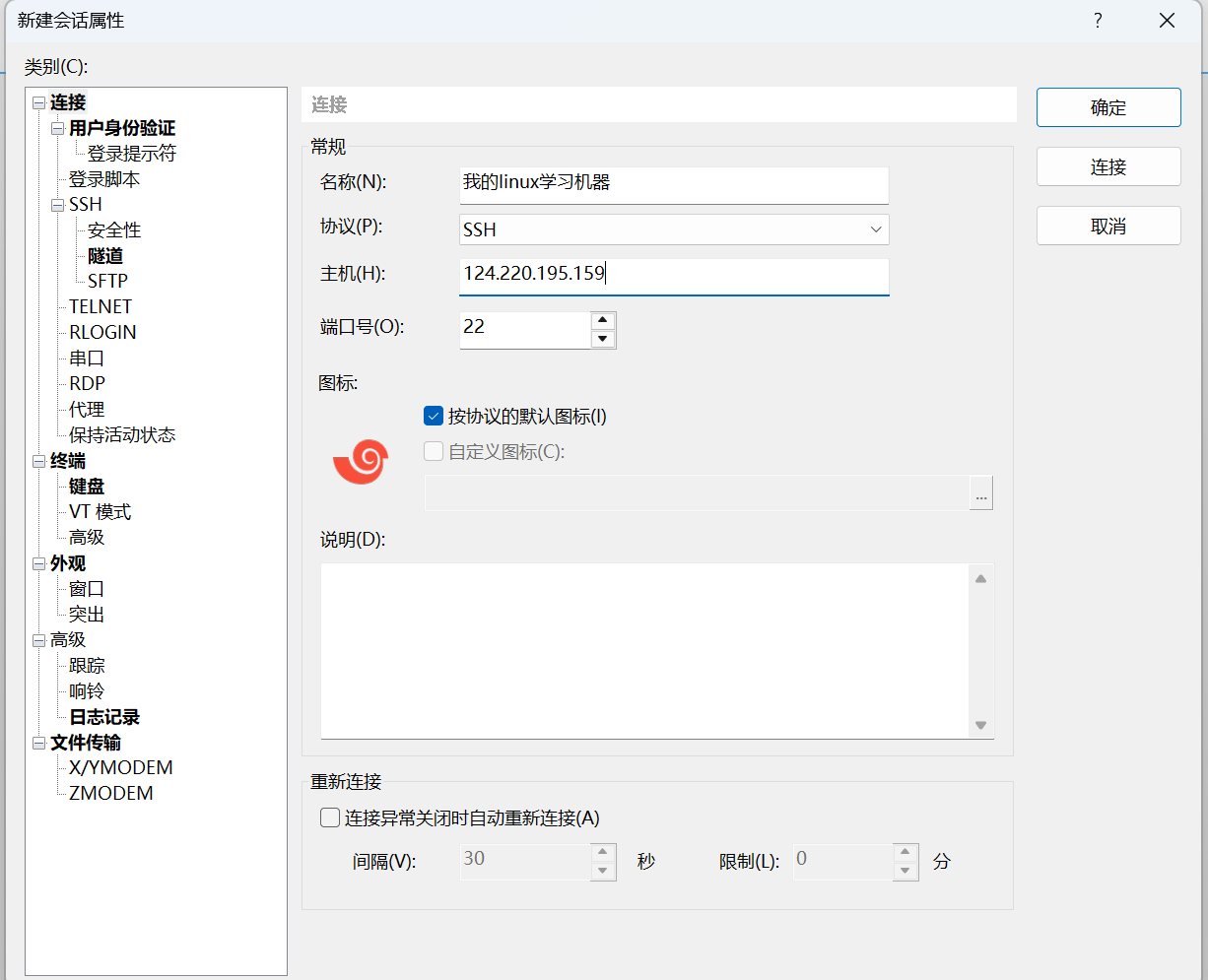Increase the port number with up arrow

603,321
